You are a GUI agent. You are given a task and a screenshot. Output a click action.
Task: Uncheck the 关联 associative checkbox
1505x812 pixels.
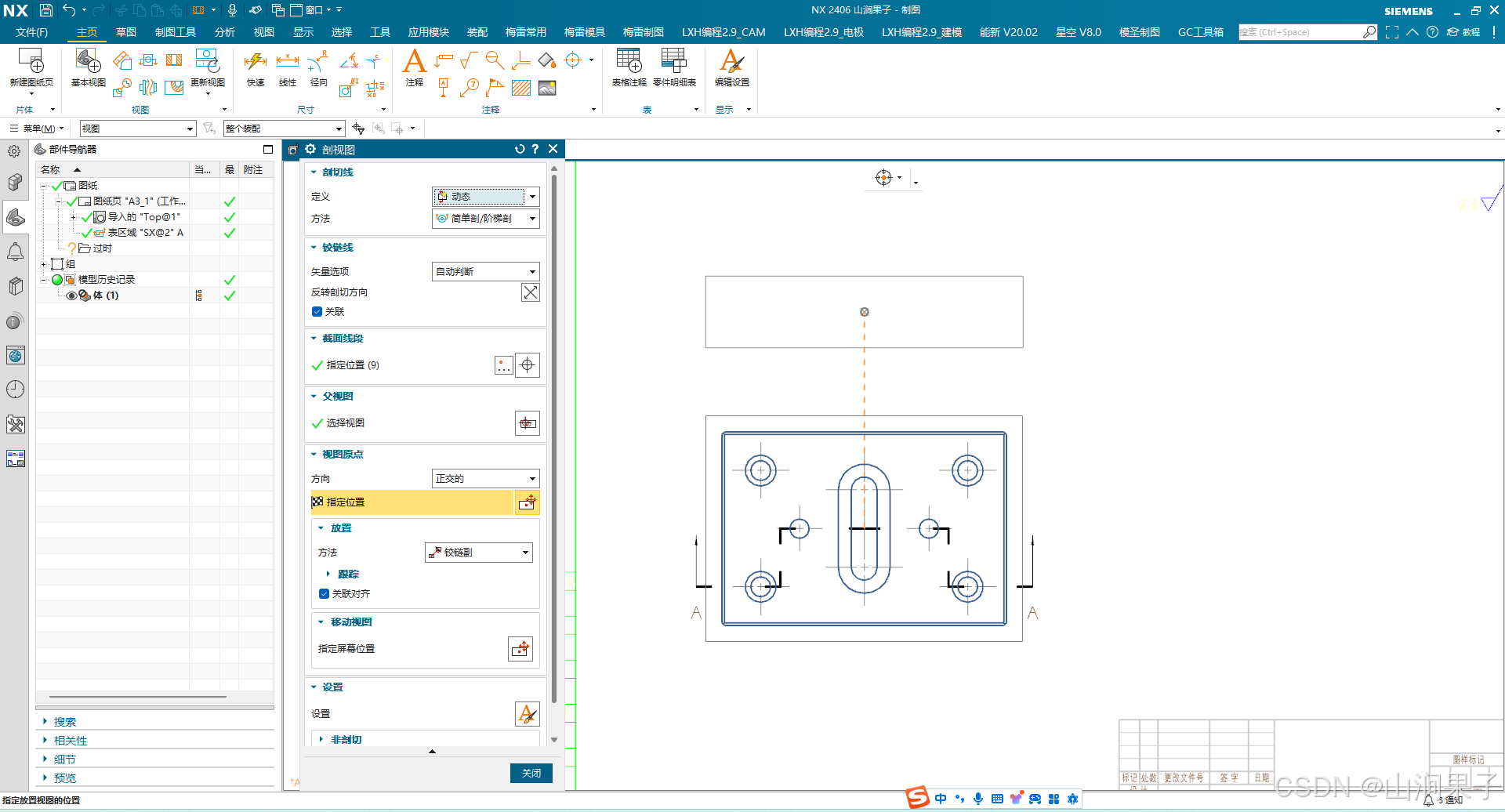click(x=317, y=312)
